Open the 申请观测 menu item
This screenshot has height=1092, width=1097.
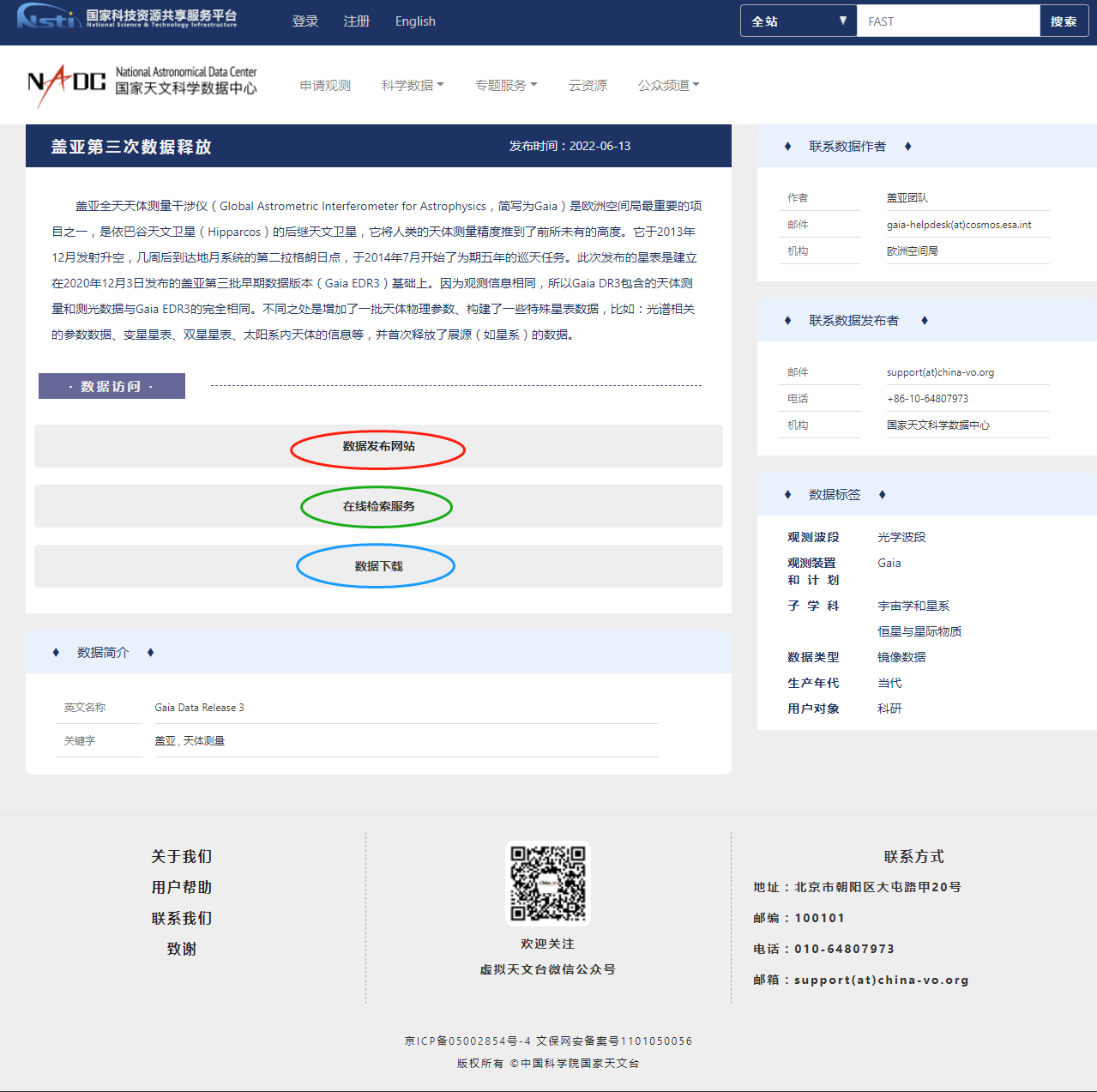325,86
